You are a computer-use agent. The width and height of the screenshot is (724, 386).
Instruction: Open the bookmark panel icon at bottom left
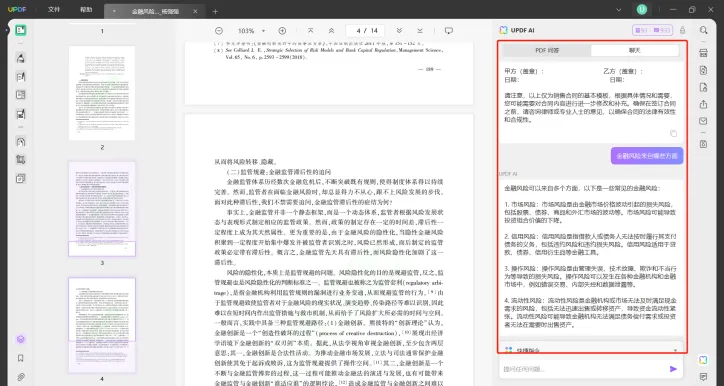coord(20,358)
